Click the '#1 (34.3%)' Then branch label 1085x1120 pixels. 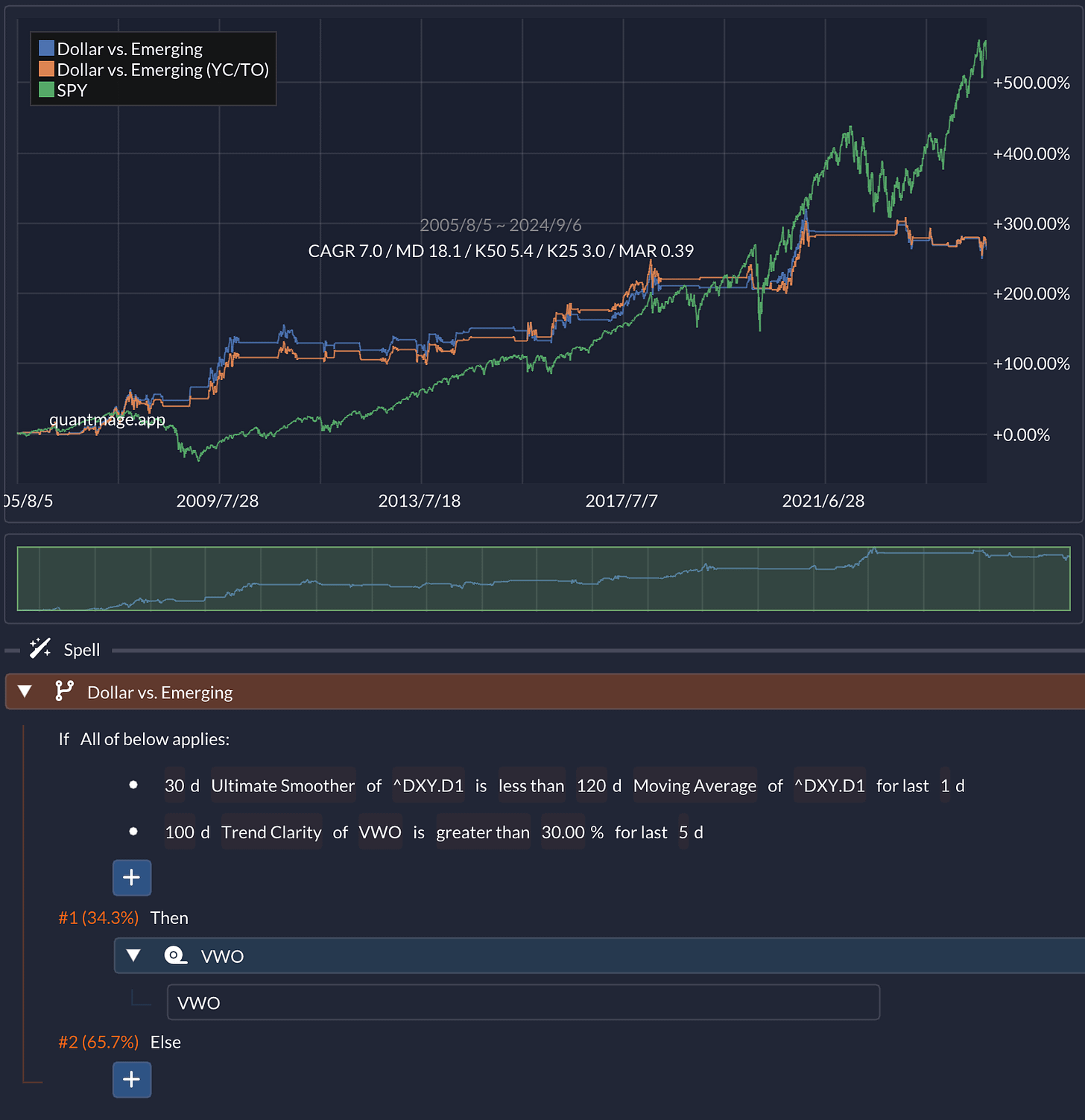click(98, 917)
